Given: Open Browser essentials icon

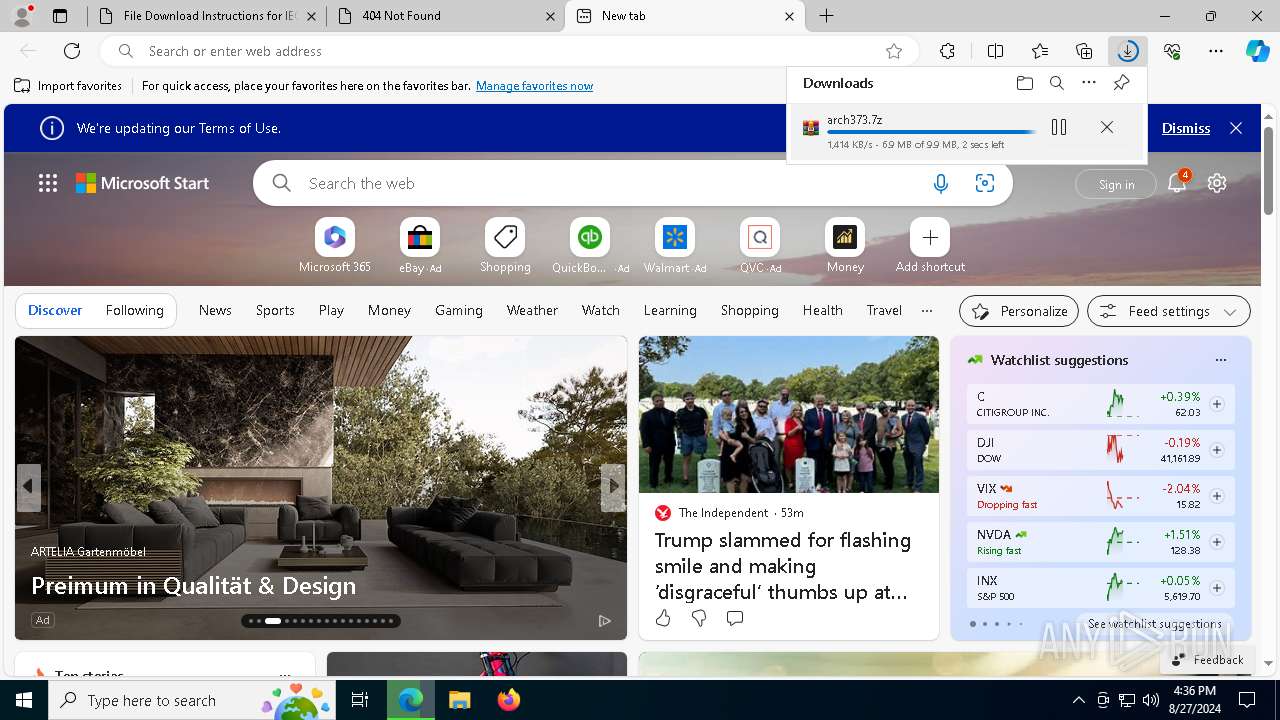Looking at the screenshot, I should 1172,51.
